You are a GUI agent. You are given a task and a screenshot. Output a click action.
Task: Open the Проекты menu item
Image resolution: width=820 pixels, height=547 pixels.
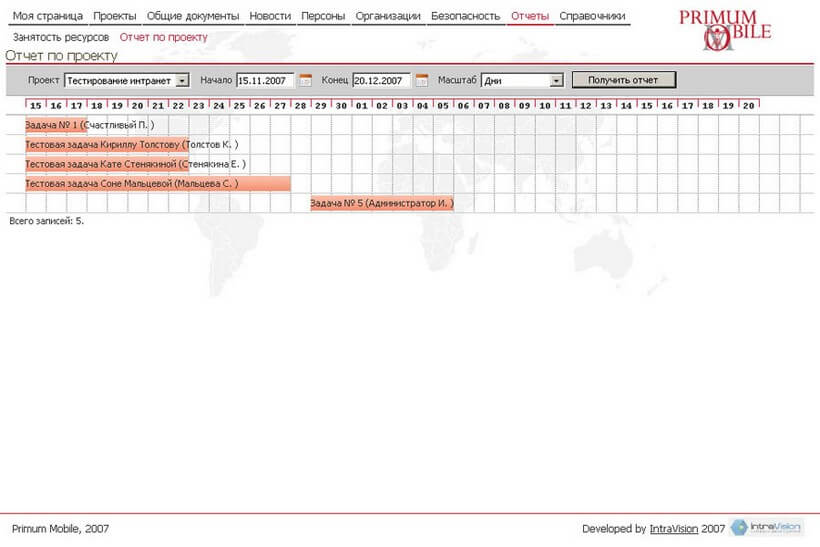click(114, 16)
